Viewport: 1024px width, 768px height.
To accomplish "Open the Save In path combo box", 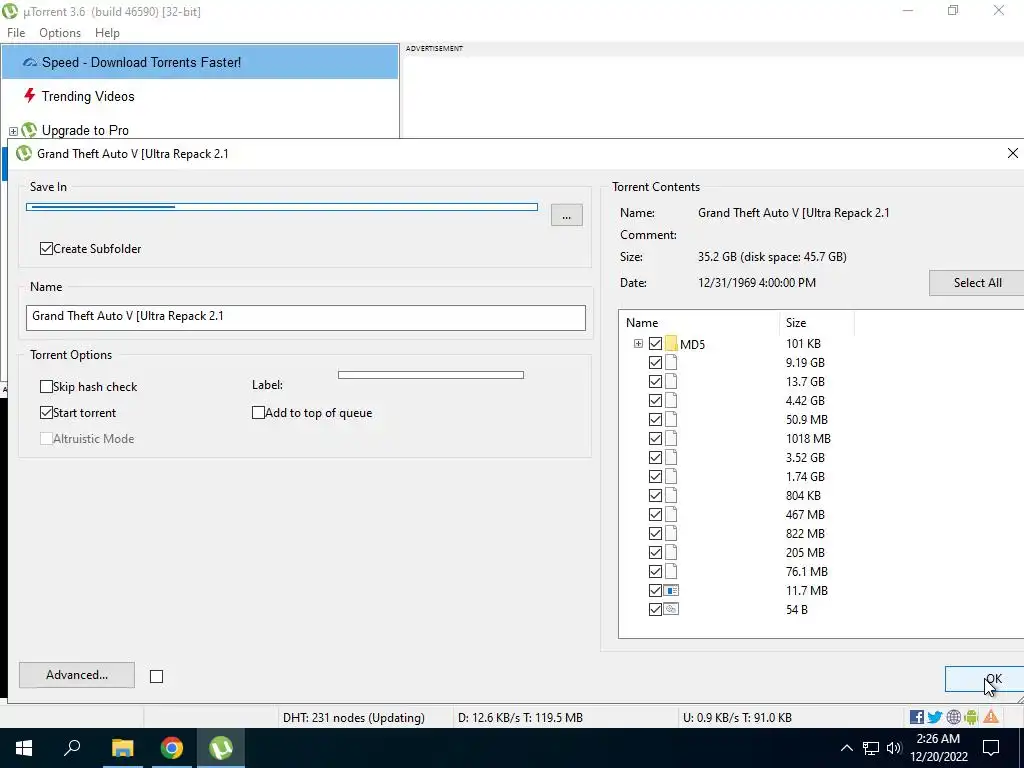I will [282, 206].
